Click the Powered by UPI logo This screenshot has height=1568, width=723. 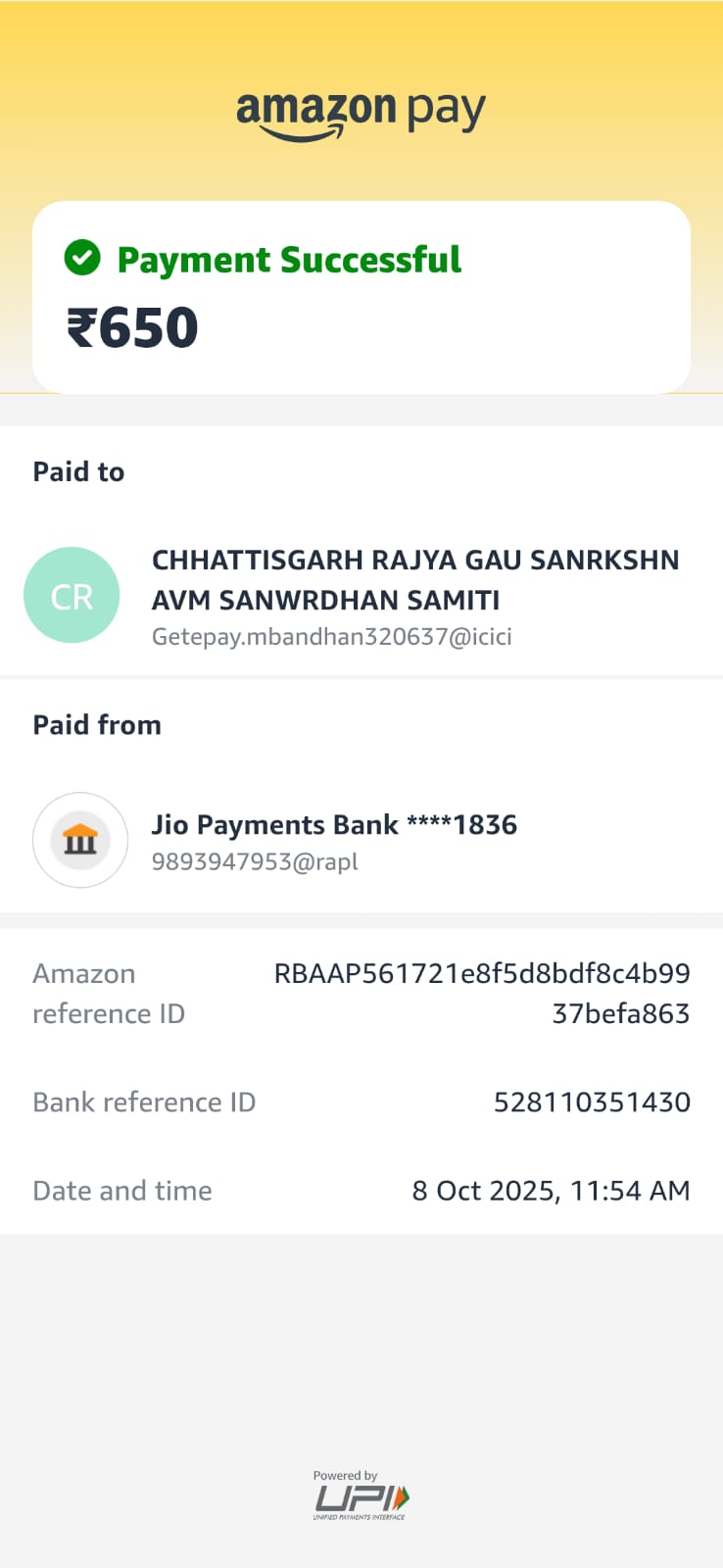(361, 1495)
